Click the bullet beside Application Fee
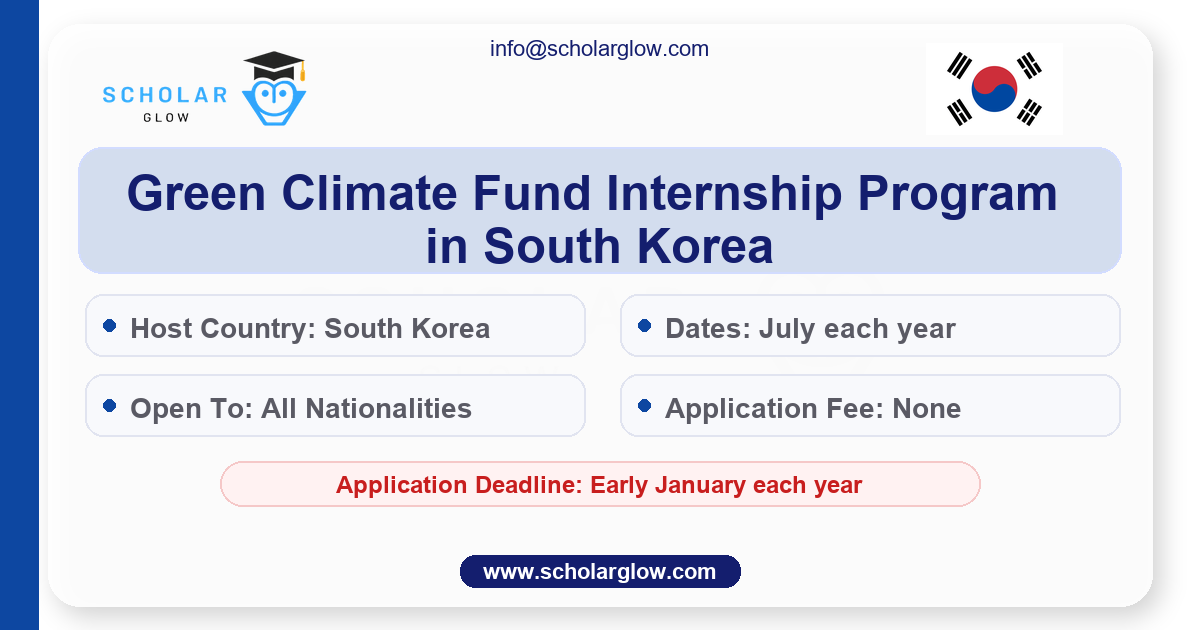The image size is (1200, 630). point(645,406)
